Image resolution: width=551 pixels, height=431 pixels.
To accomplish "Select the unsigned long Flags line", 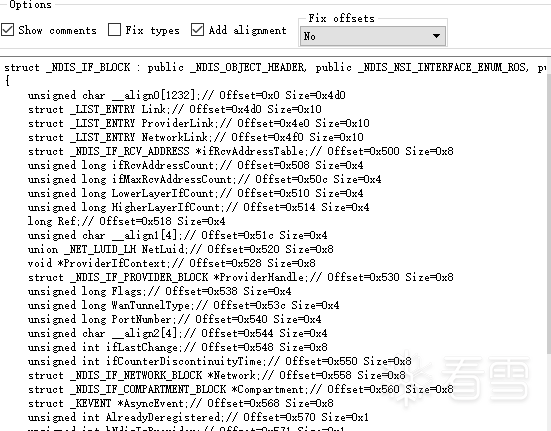I will (x=160, y=292).
